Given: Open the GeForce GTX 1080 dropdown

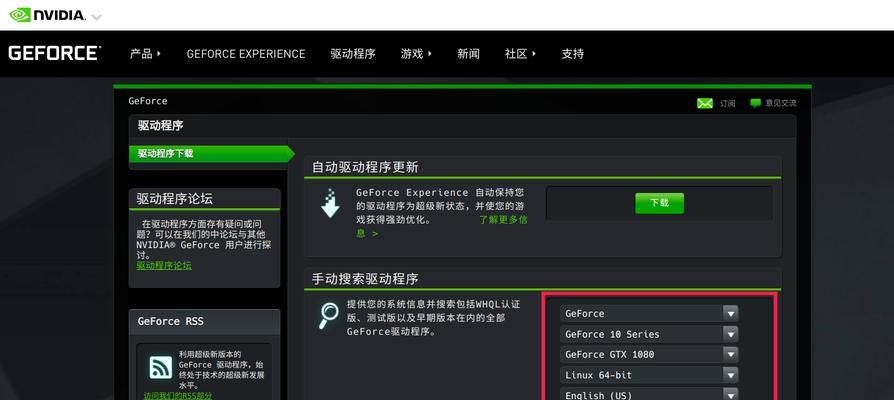Looking at the screenshot, I should pyautogui.click(x=649, y=354).
